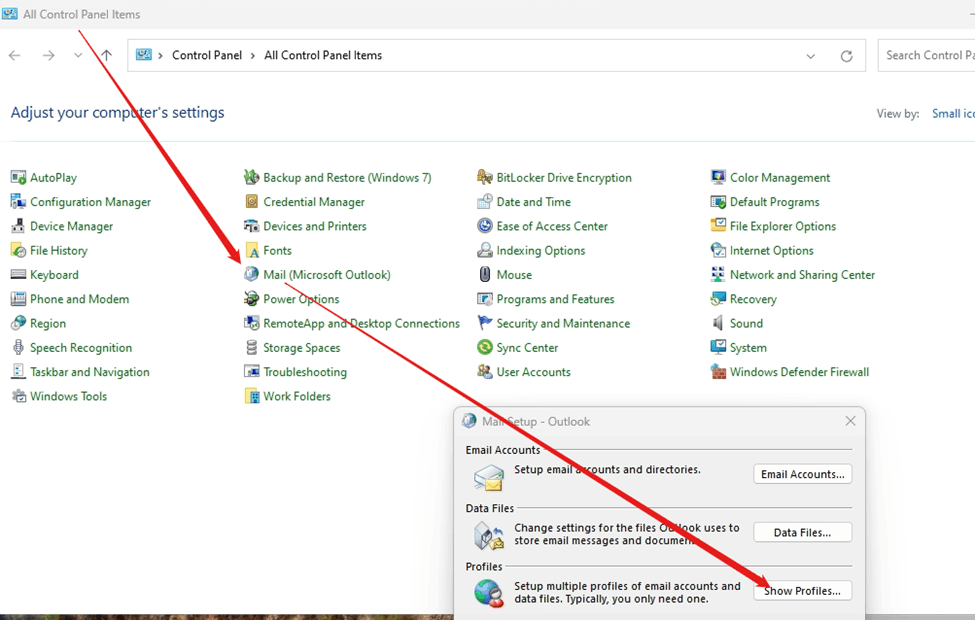Click the Search Control Panel field
Viewport: 975px width, 620px height.
coord(926,55)
